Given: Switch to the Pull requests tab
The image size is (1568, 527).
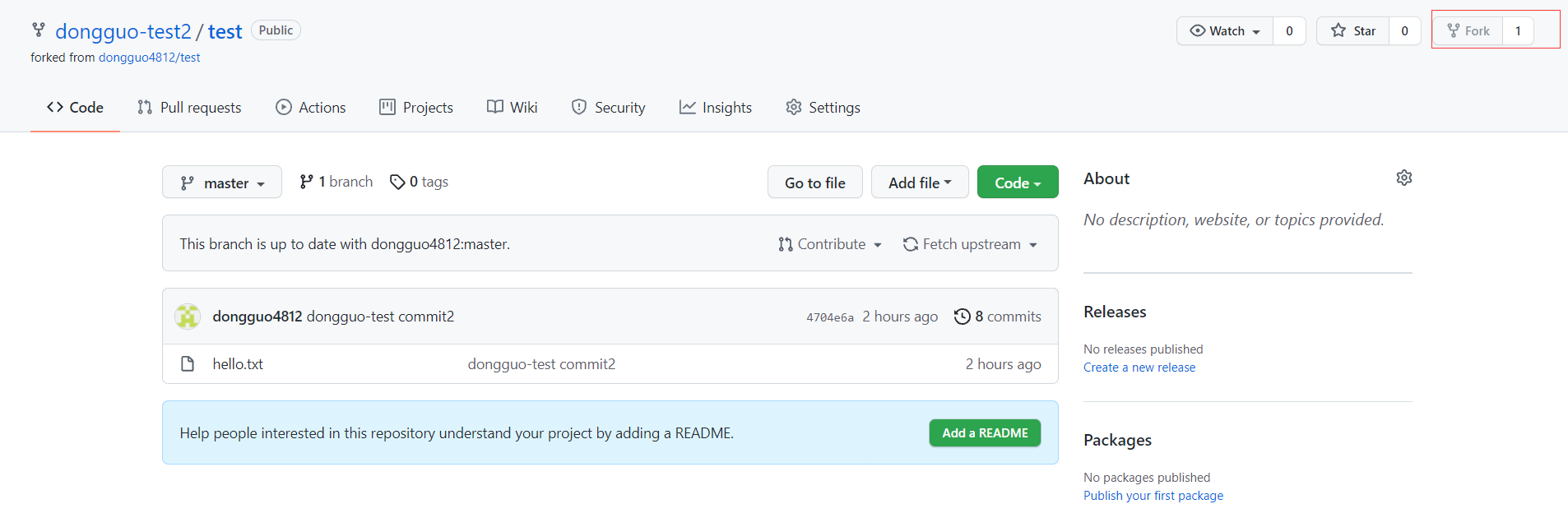Looking at the screenshot, I should (189, 108).
